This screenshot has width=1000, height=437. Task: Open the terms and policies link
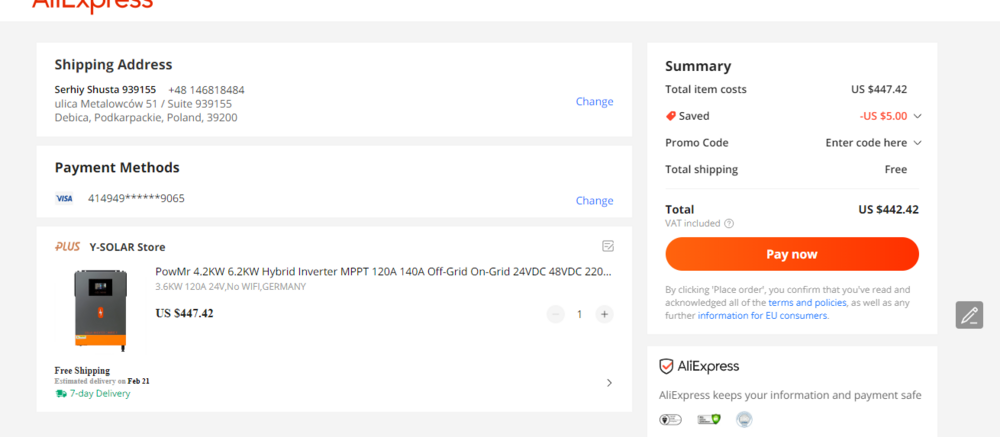coord(807,302)
